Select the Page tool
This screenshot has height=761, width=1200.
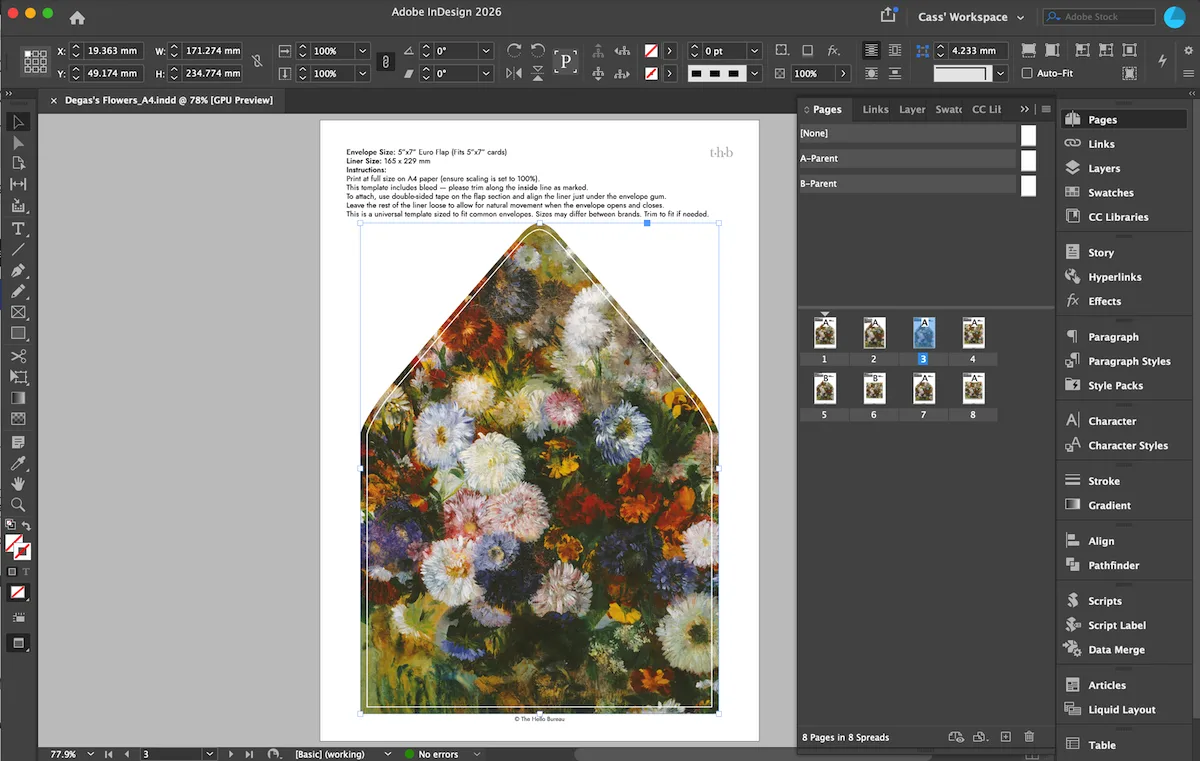(x=18, y=163)
